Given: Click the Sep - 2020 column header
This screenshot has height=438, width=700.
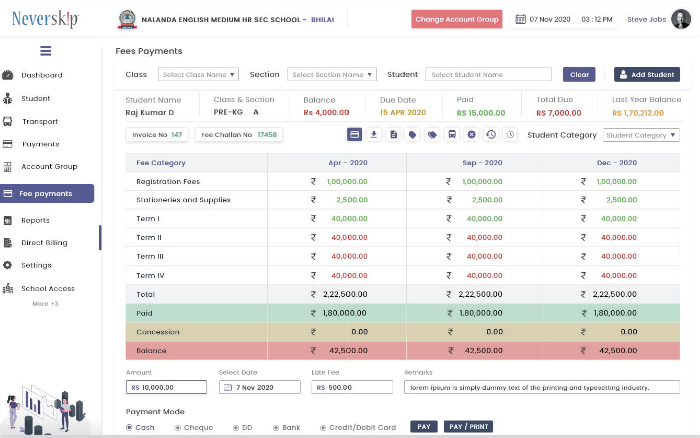Looking at the screenshot, I should 482,163.
